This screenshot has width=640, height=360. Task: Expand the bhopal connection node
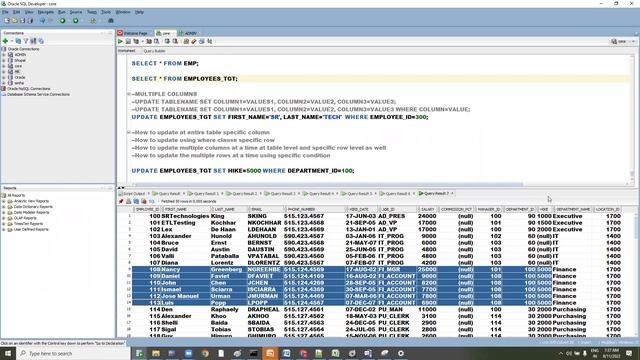(4, 60)
